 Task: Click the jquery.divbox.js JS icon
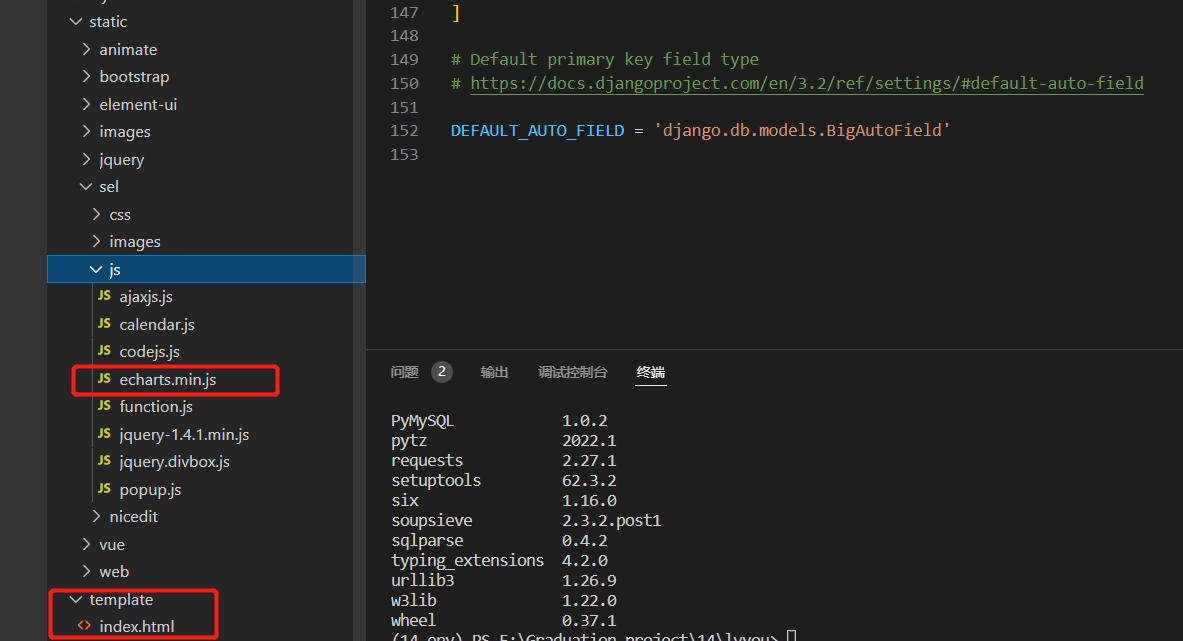tap(104, 462)
